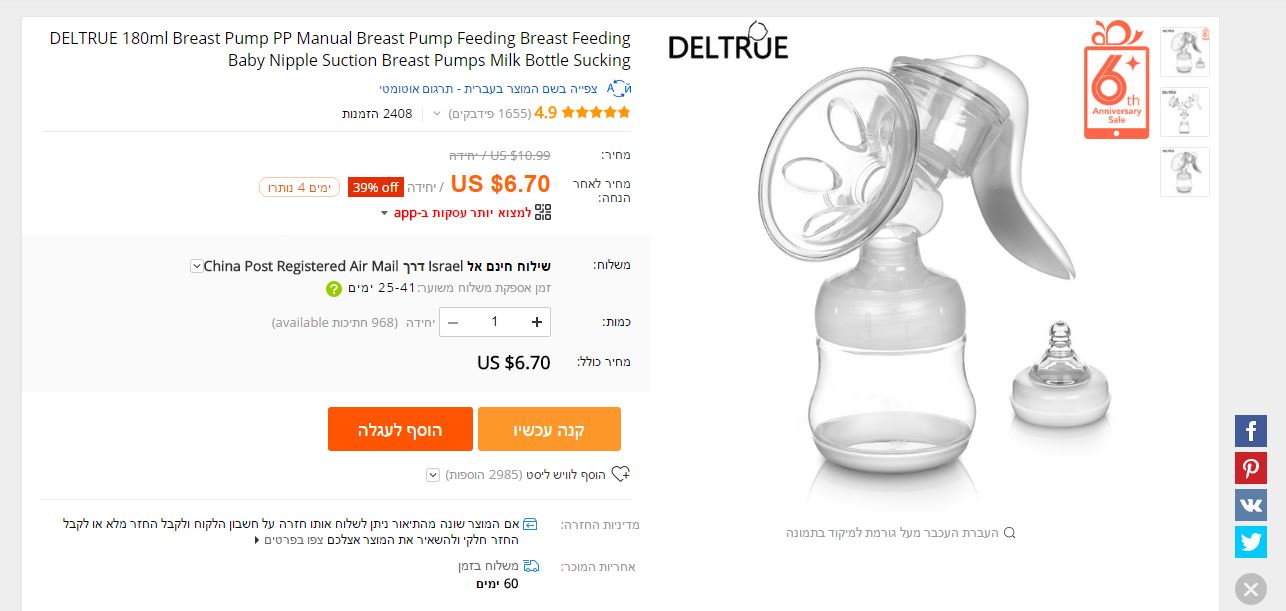The image size is (1286, 611).
Task: Share product on Facebook
Action: 1250,431
